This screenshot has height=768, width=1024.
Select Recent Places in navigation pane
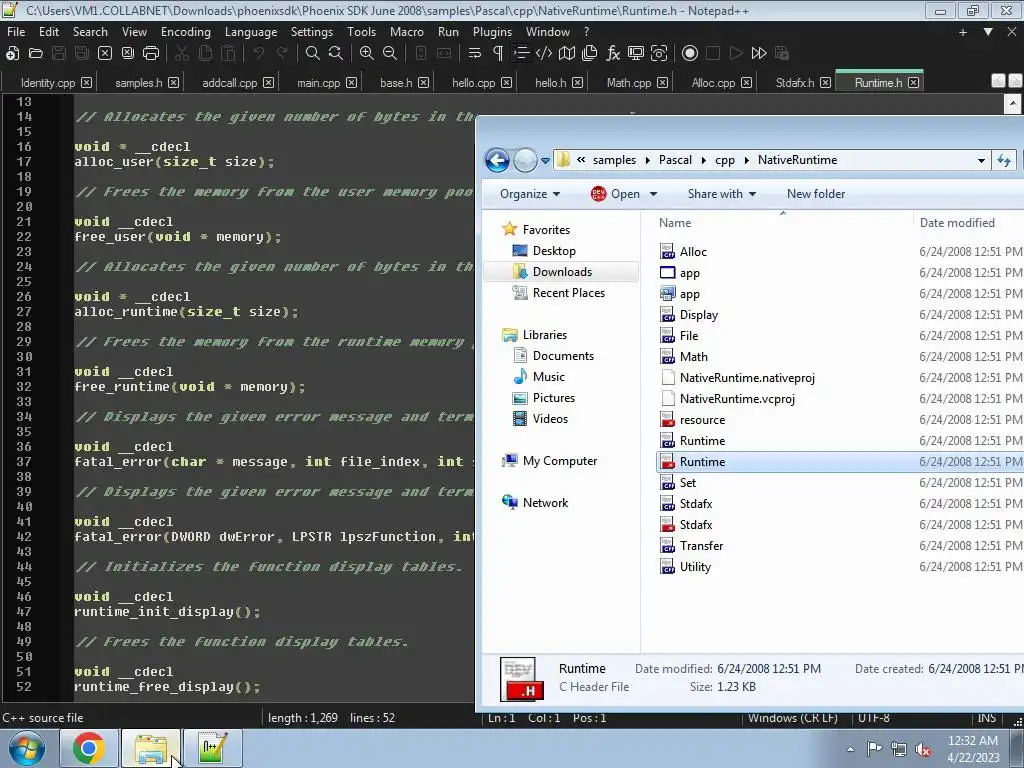(x=568, y=293)
